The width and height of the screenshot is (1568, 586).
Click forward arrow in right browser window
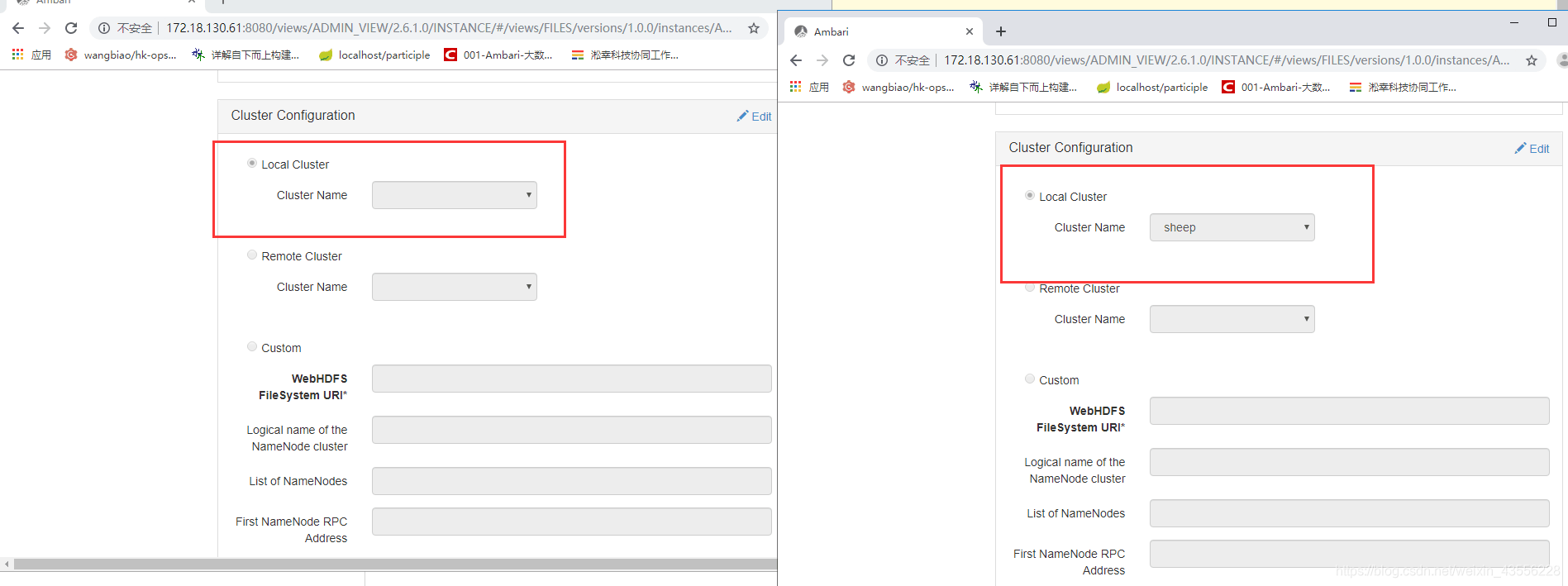(x=822, y=60)
